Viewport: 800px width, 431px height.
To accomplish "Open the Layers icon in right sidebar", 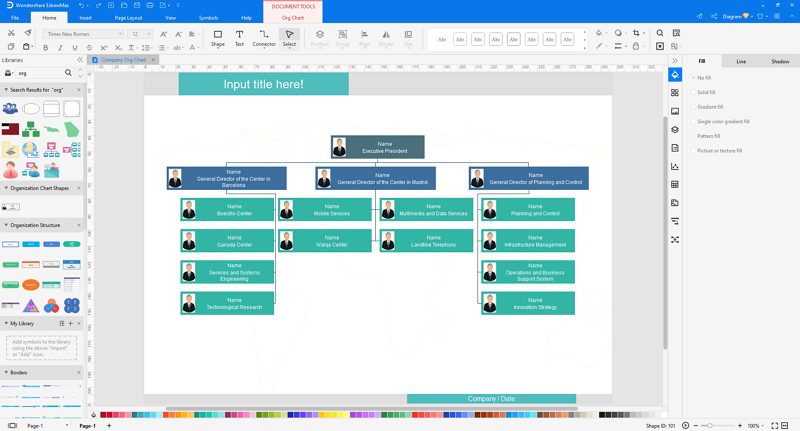I will click(675, 130).
